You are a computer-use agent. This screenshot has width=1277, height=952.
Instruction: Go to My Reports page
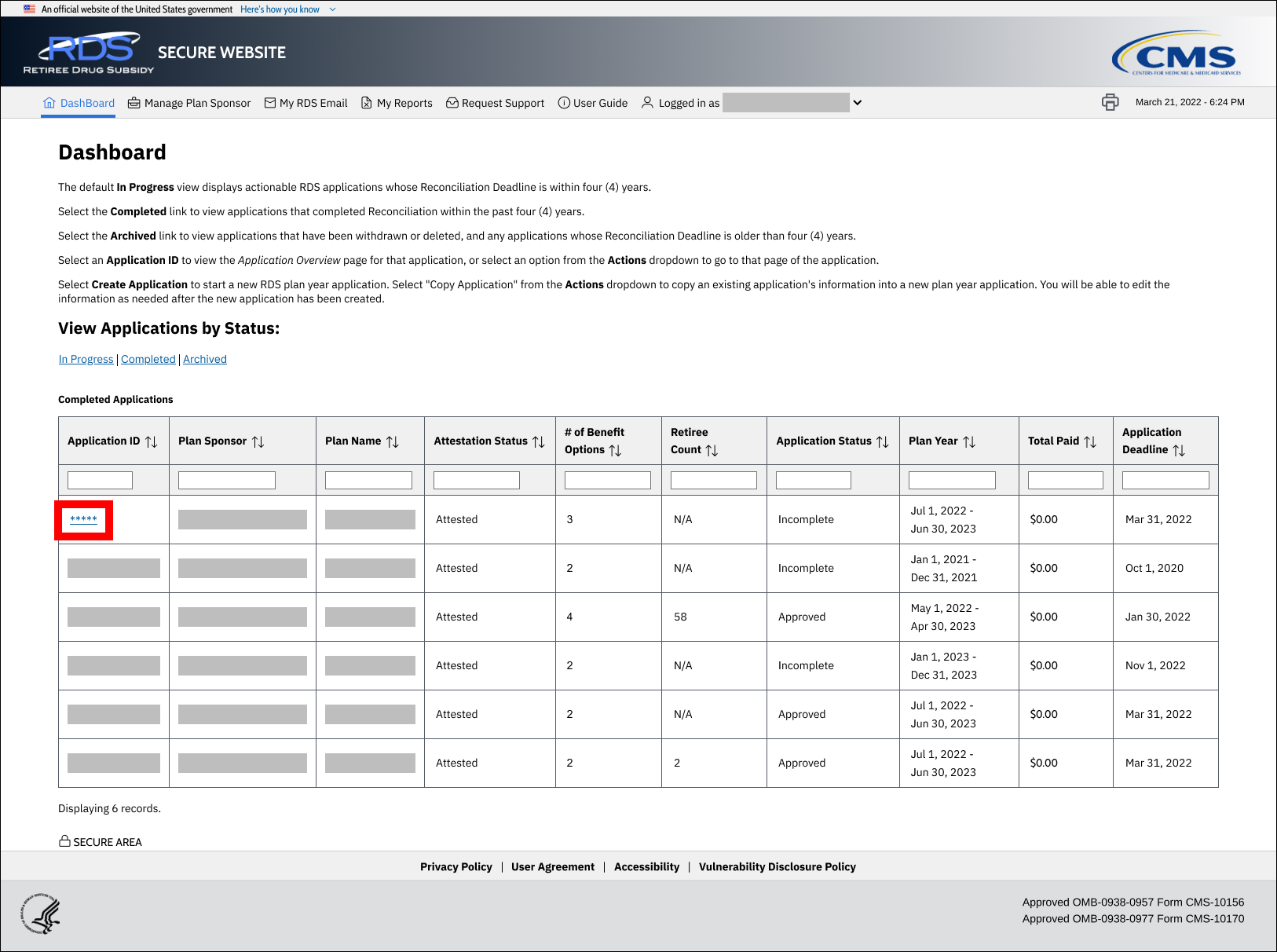[397, 103]
